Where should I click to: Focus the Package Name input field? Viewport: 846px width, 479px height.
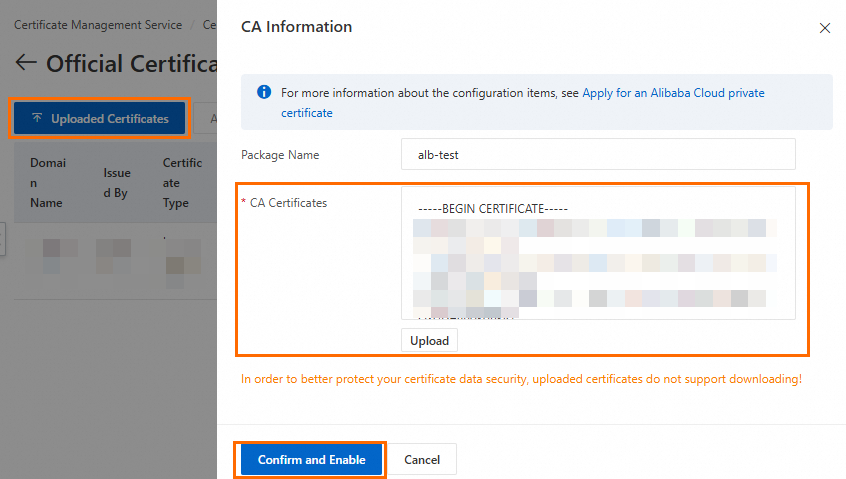point(597,155)
